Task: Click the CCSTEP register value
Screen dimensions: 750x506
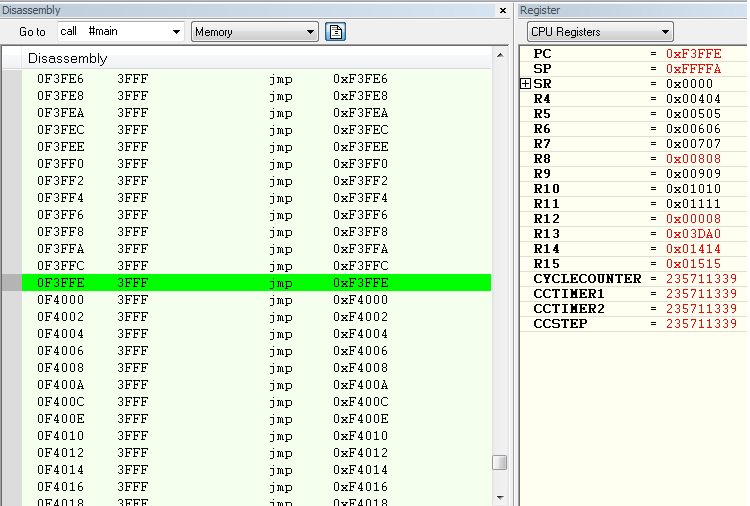Action: coord(701,324)
